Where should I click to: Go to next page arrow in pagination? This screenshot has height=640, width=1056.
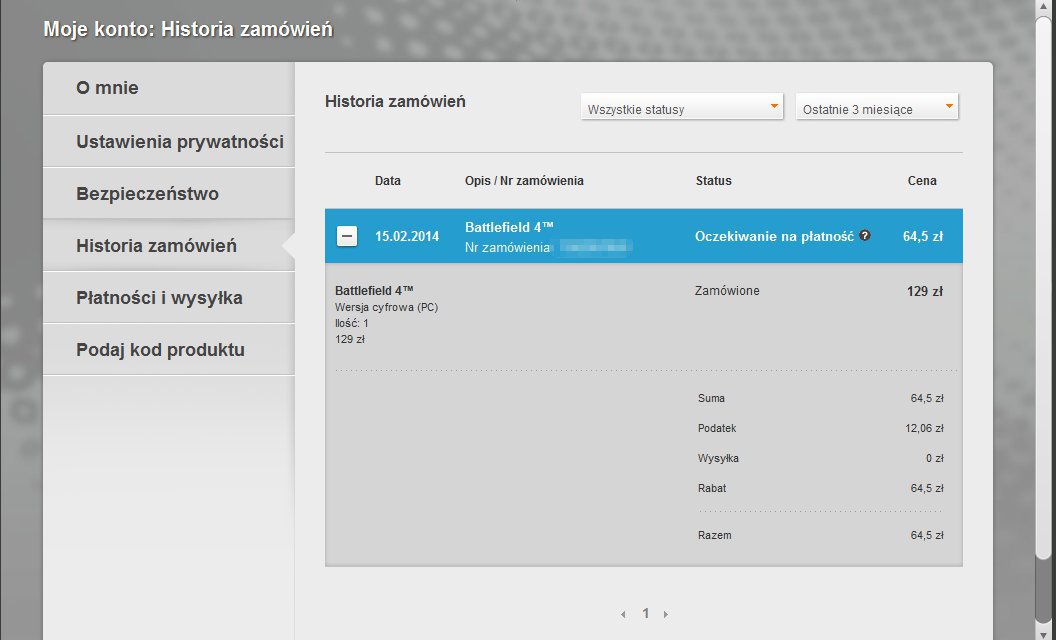click(666, 614)
